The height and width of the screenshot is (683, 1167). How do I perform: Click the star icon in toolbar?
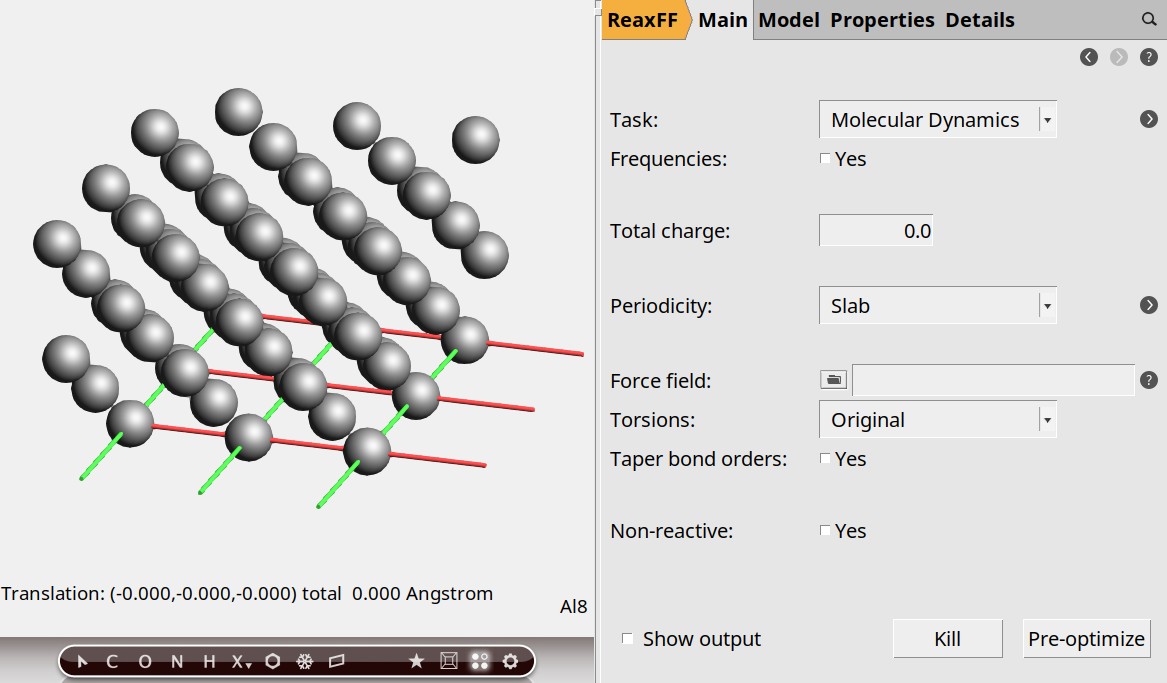[417, 661]
